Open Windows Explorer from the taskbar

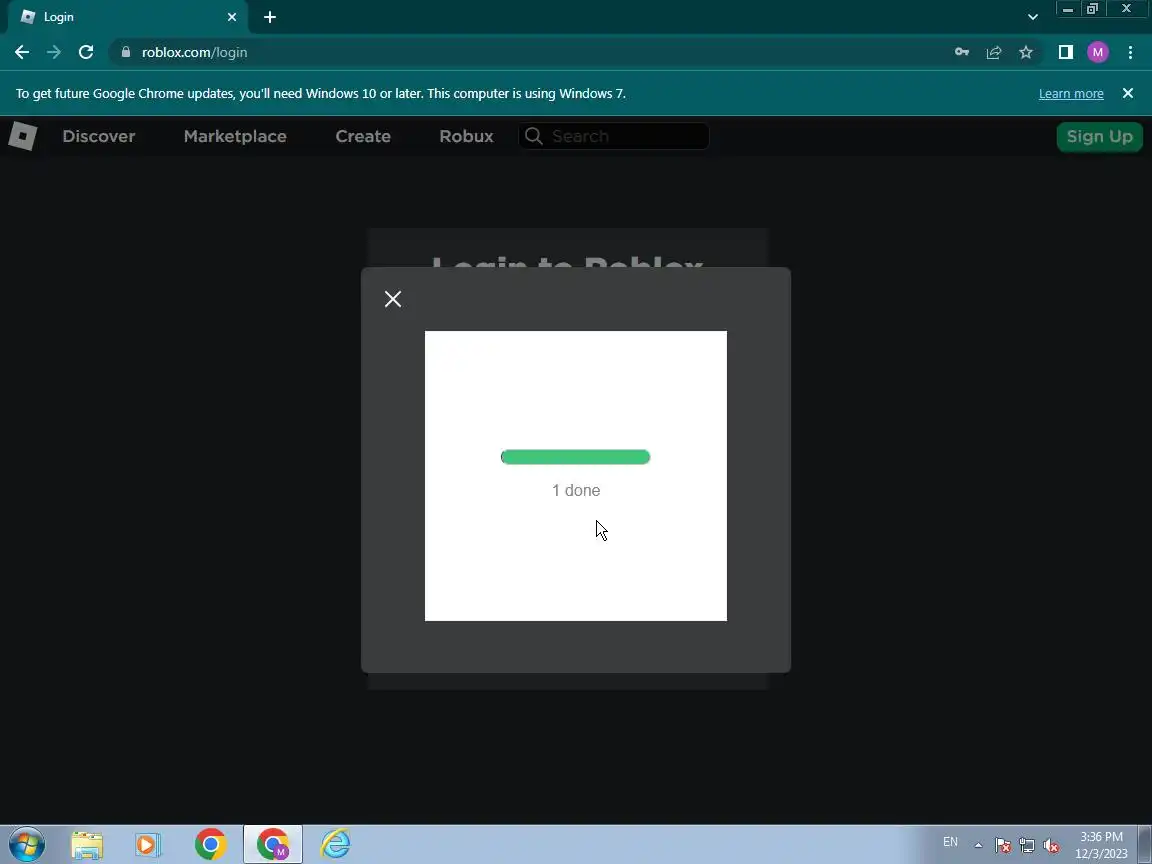click(87, 844)
